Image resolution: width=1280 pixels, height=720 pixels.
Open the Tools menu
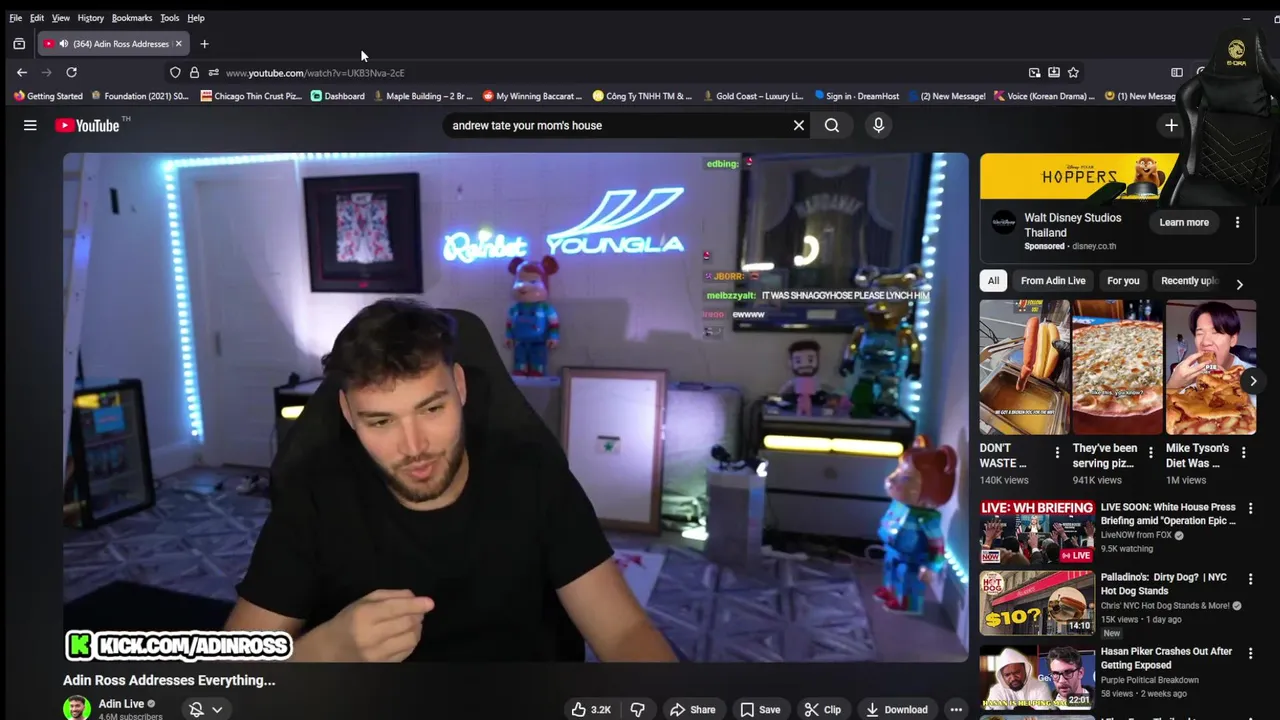[x=170, y=18]
